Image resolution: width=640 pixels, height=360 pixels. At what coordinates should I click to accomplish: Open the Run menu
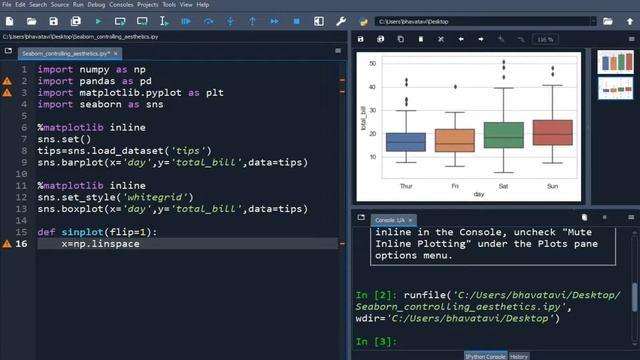78,4
